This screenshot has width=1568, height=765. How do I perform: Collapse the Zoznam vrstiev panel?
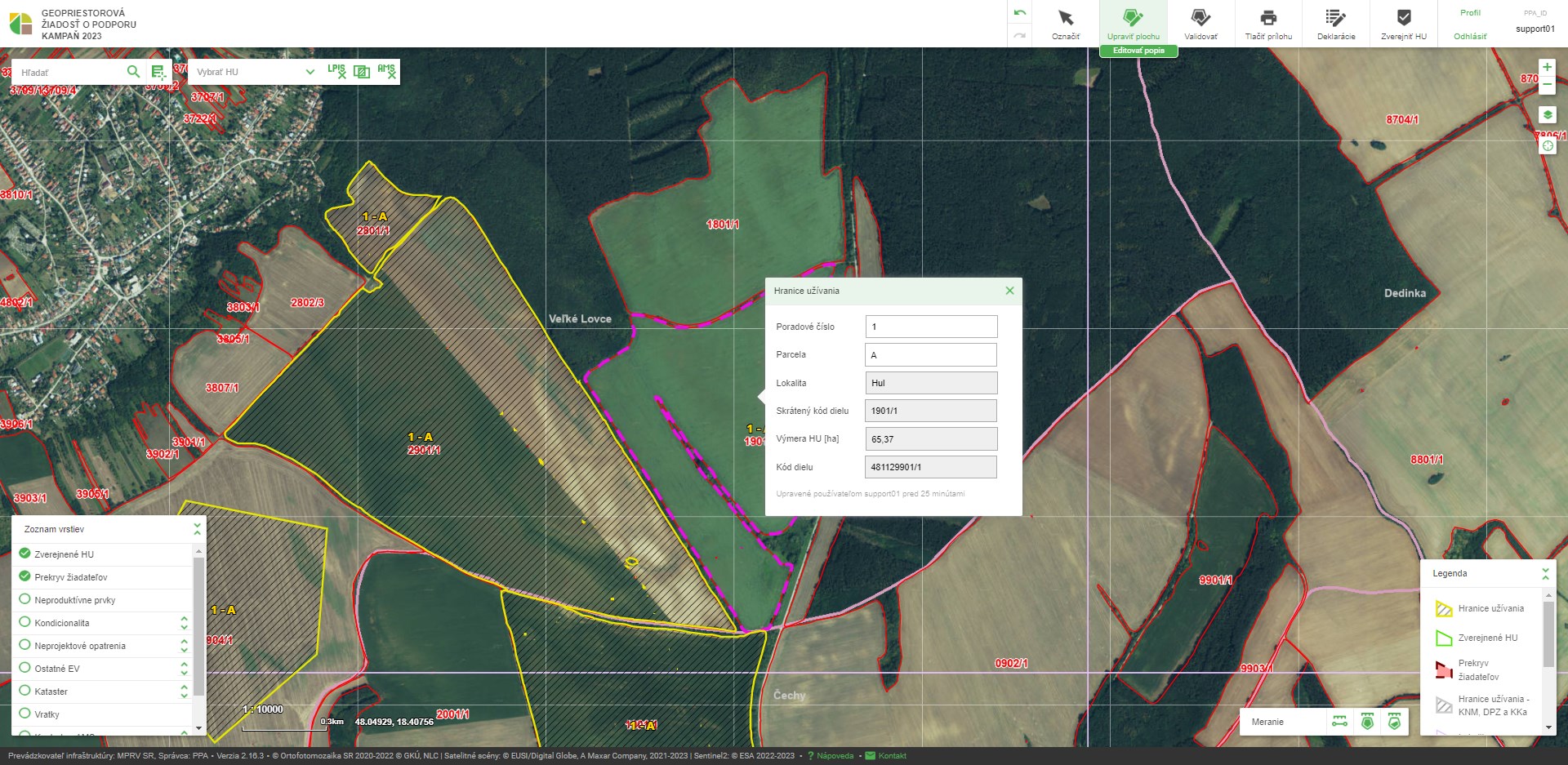pyautogui.click(x=197, y=529)
